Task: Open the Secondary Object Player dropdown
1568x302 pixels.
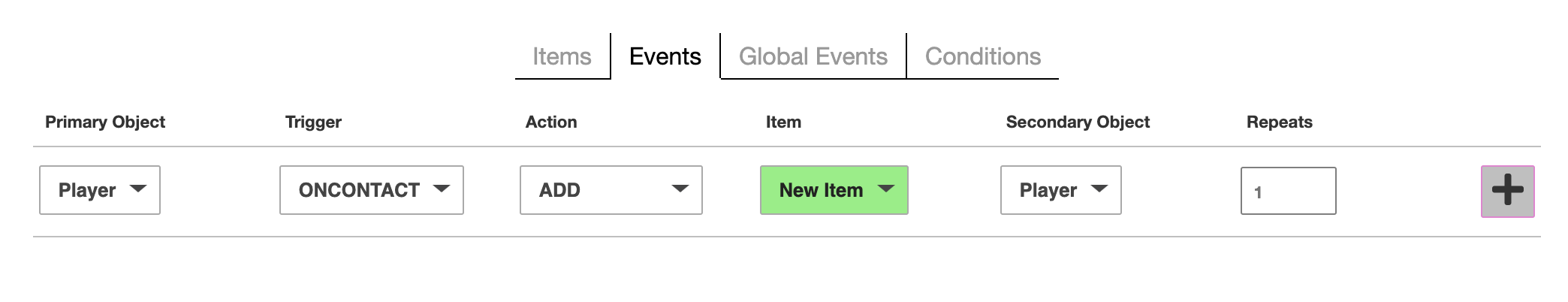Action: [1061, 190]
